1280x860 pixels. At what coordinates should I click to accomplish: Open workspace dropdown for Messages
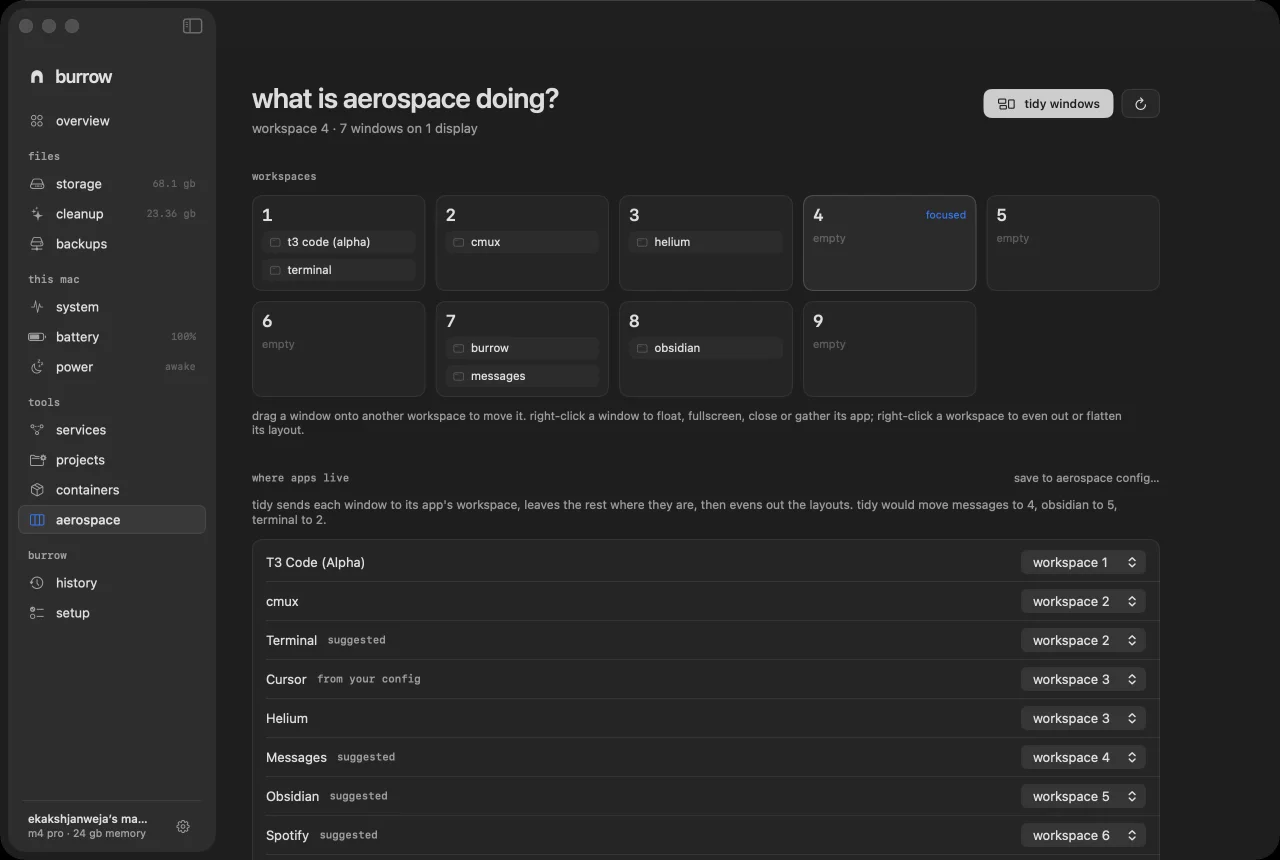pyautogui.click(x=1083, y=757)
